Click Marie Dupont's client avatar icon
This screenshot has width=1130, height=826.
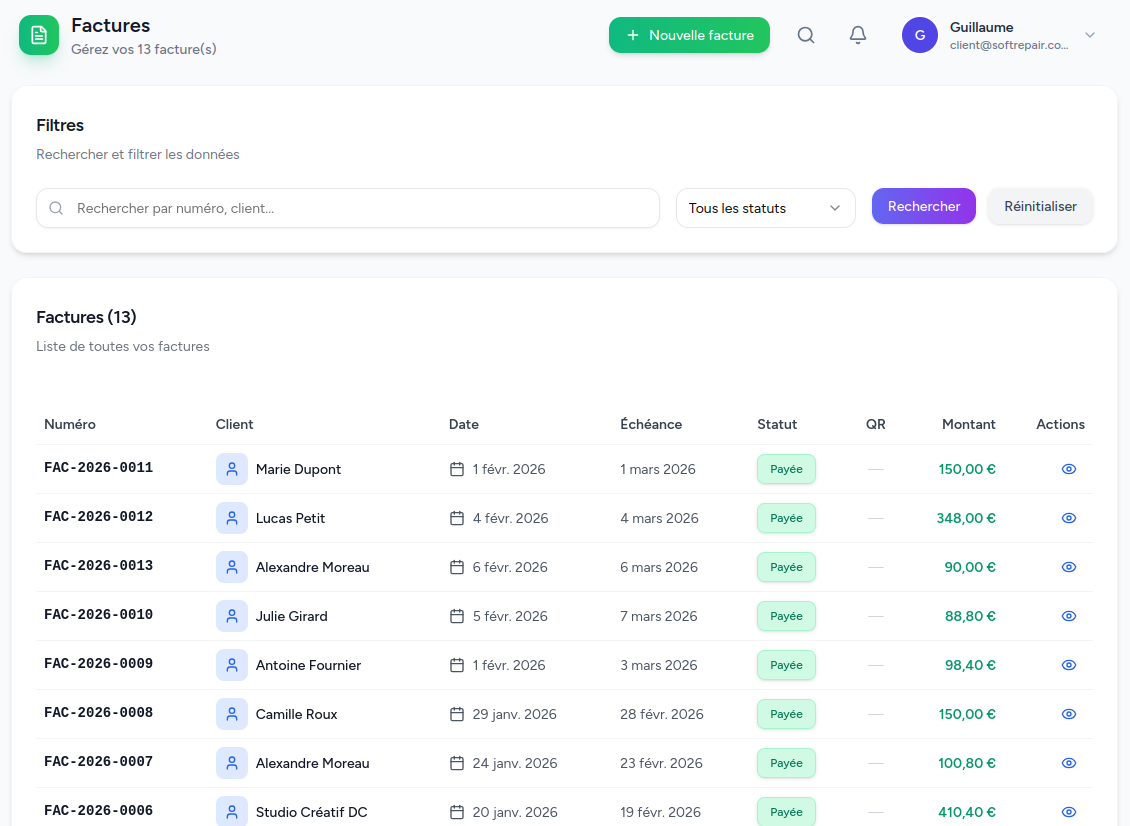(232, 469)
